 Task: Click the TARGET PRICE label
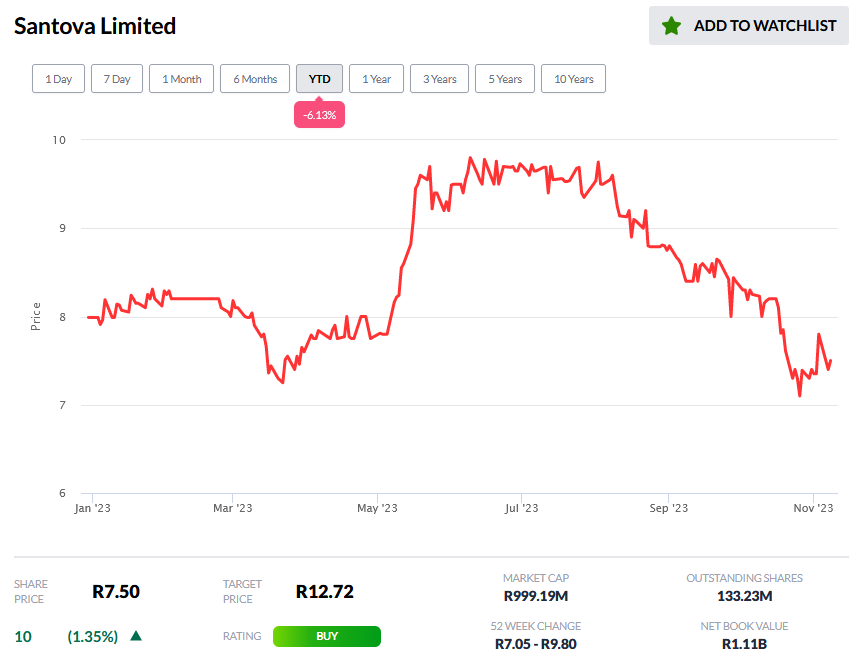click(x=242, y=591)
